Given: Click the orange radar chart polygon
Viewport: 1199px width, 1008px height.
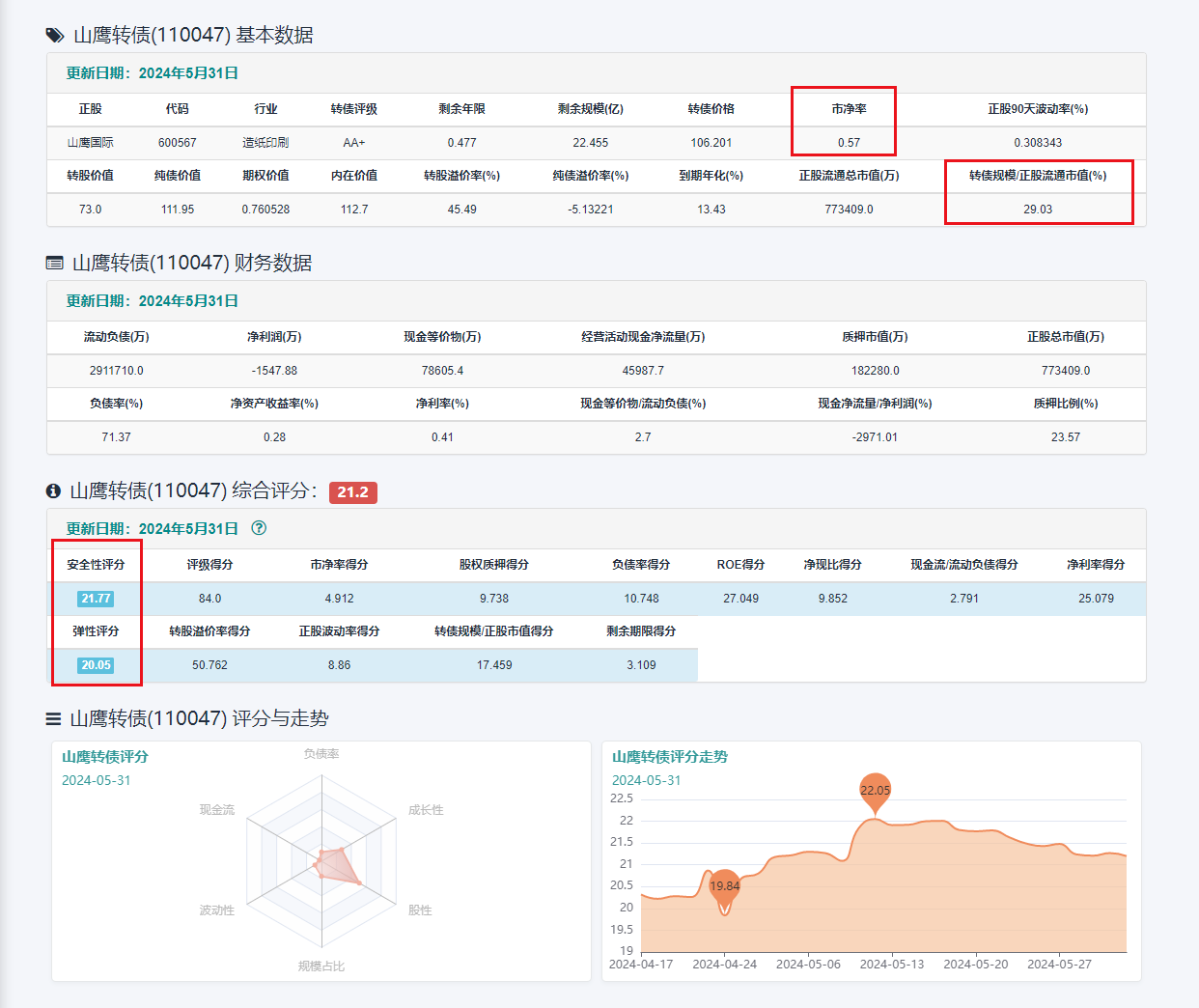Looking at the screenshot, I should [335, 865].
